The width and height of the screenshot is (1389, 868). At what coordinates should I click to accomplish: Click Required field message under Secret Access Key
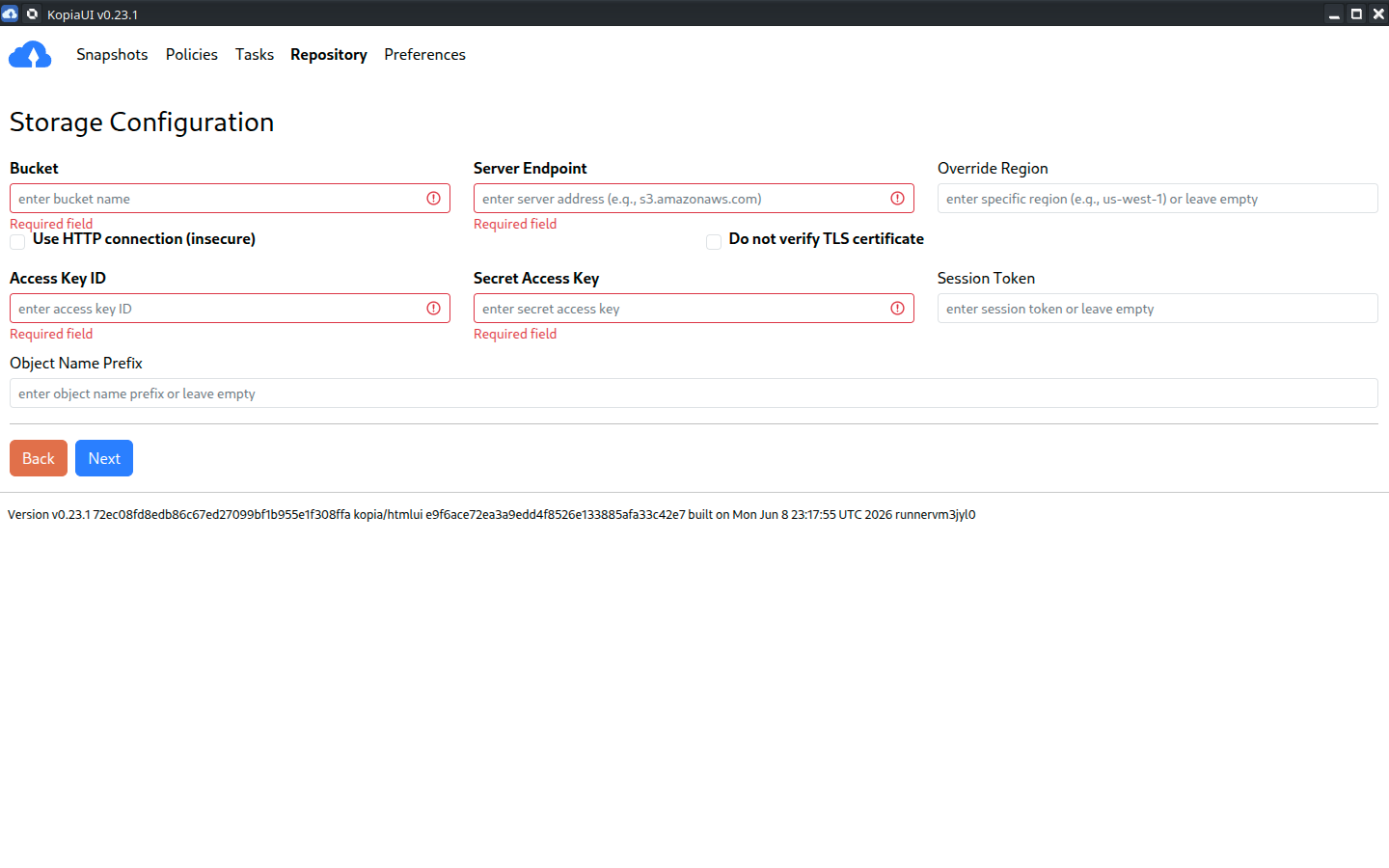coord(515,334)
